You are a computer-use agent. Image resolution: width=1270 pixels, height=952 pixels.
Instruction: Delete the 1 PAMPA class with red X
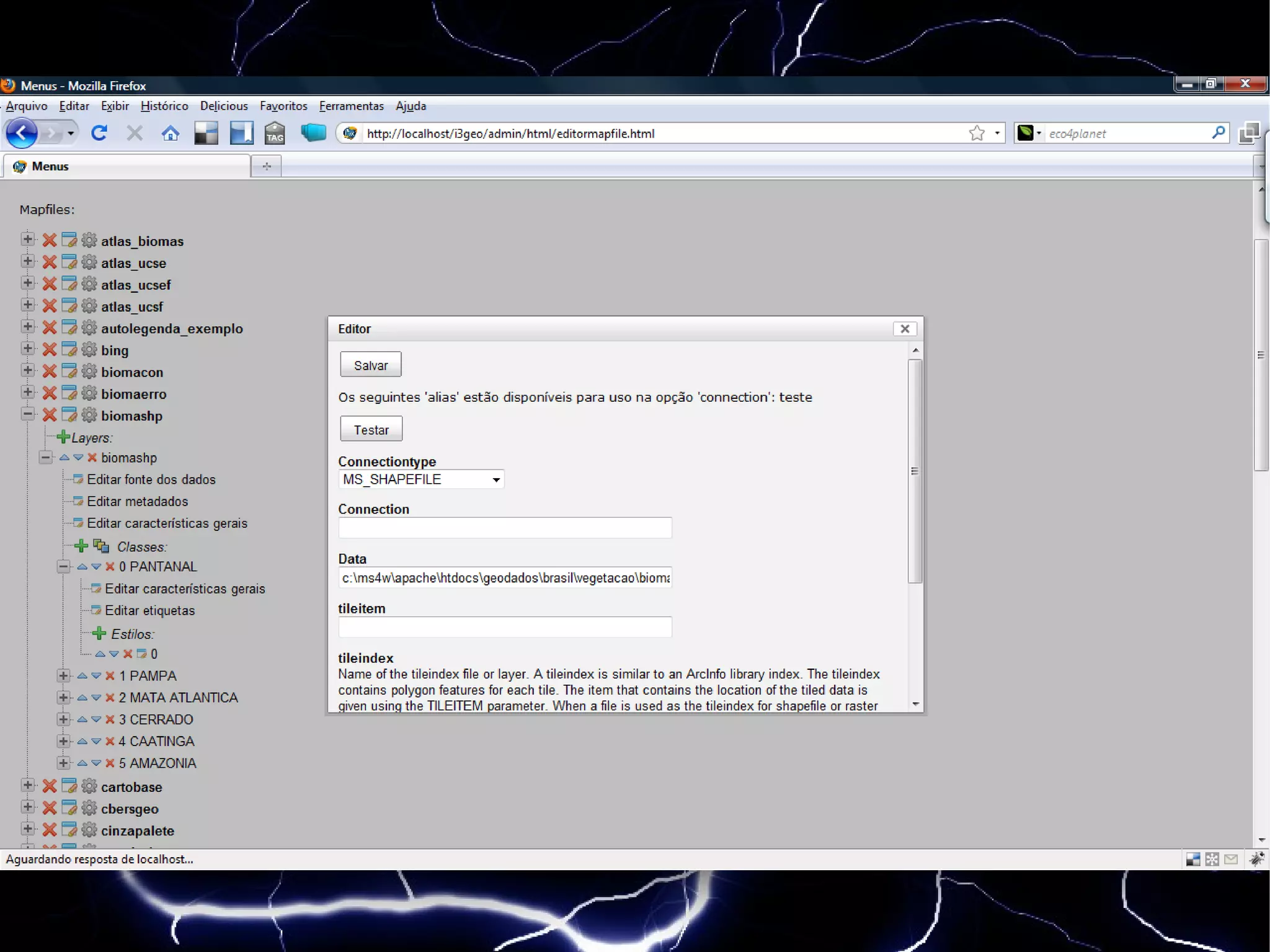110,675
